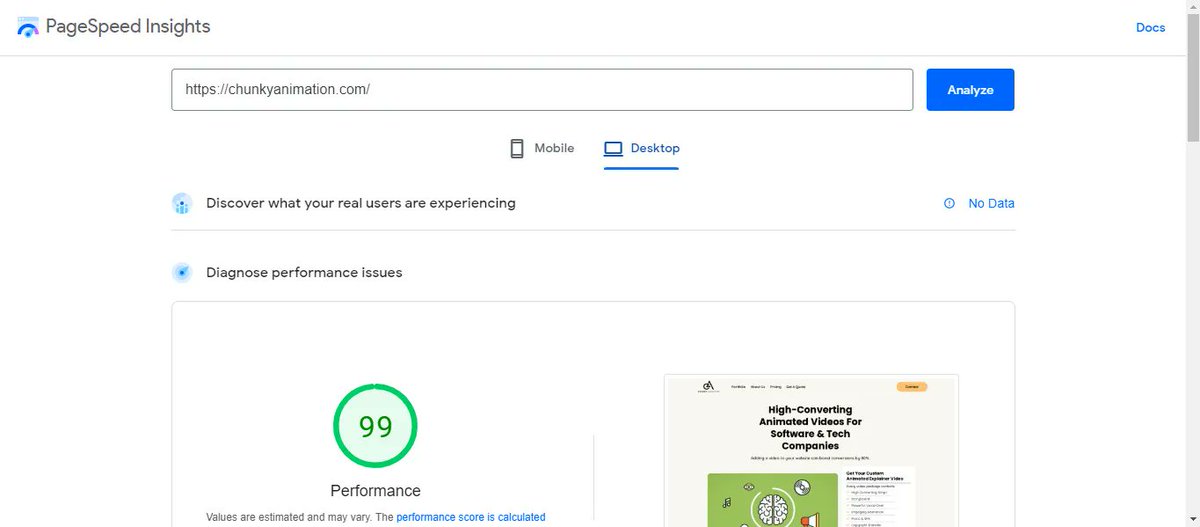Click the Performance label under the gauge
This screenshot has width=1200, height=527.
point(375,491)
